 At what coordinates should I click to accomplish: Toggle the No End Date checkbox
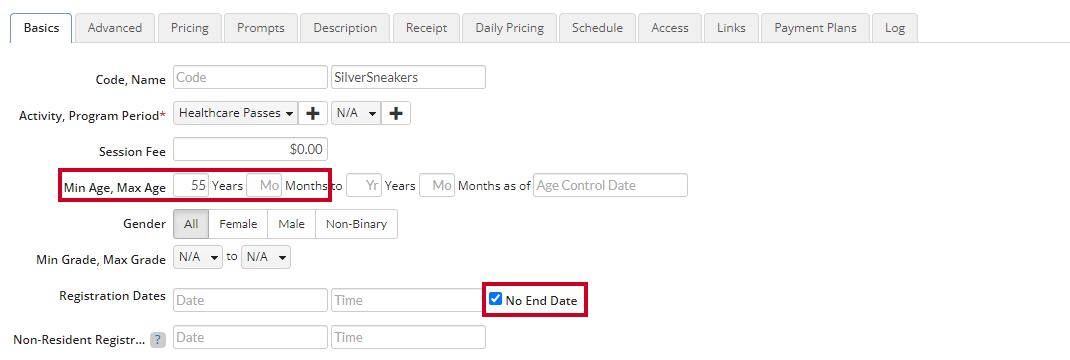point(495,299)
